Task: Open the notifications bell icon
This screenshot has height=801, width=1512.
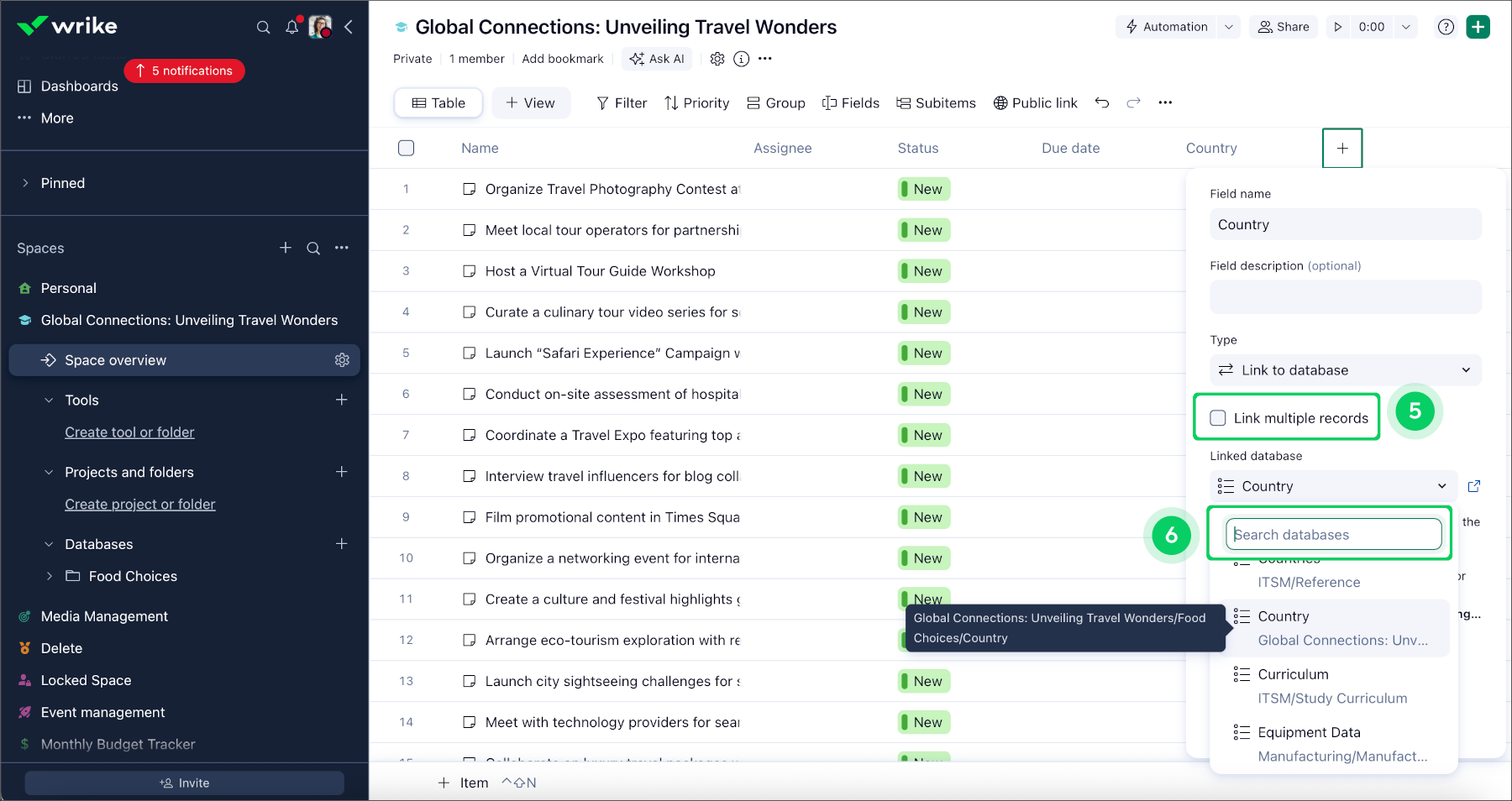Action: 291,27
